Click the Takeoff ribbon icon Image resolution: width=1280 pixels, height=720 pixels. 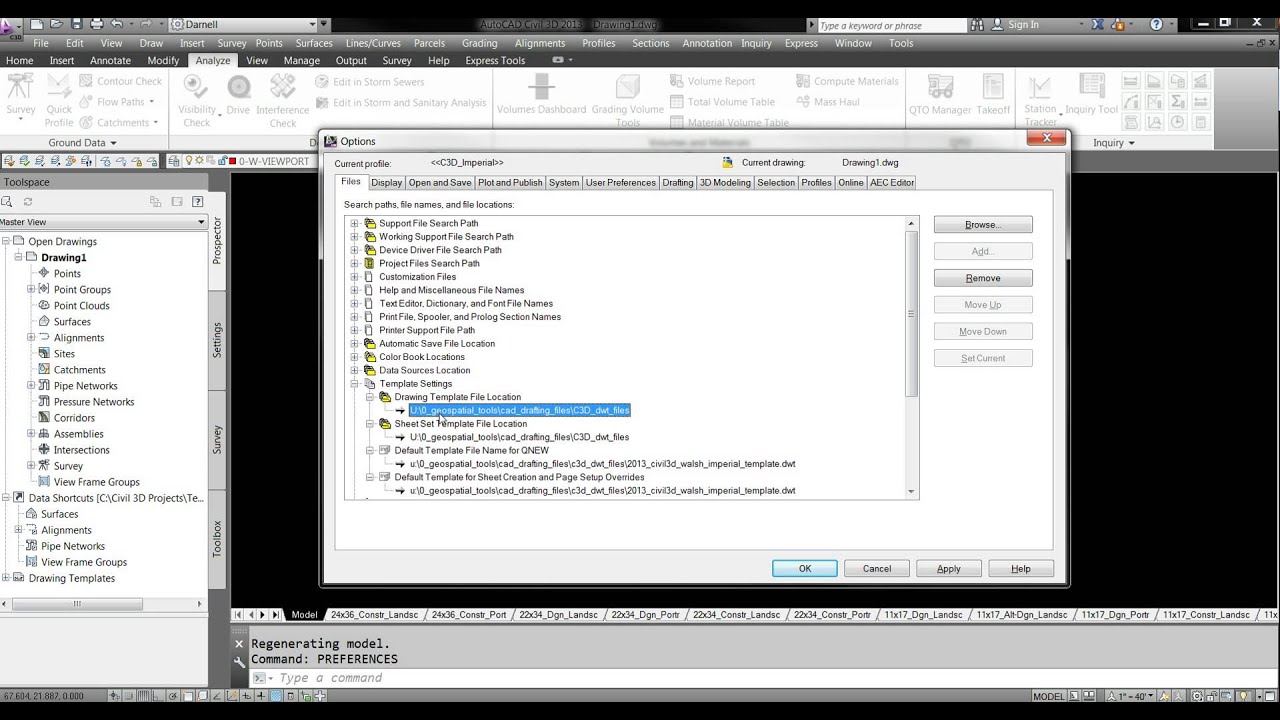tap(993, 87)
